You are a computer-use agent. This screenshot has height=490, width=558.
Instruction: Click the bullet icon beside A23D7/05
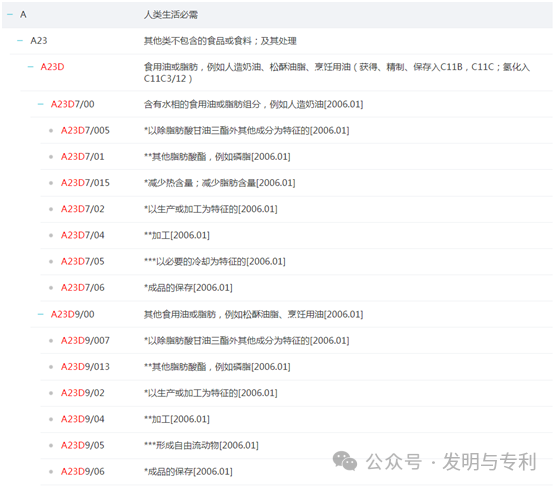click(51, 262)
